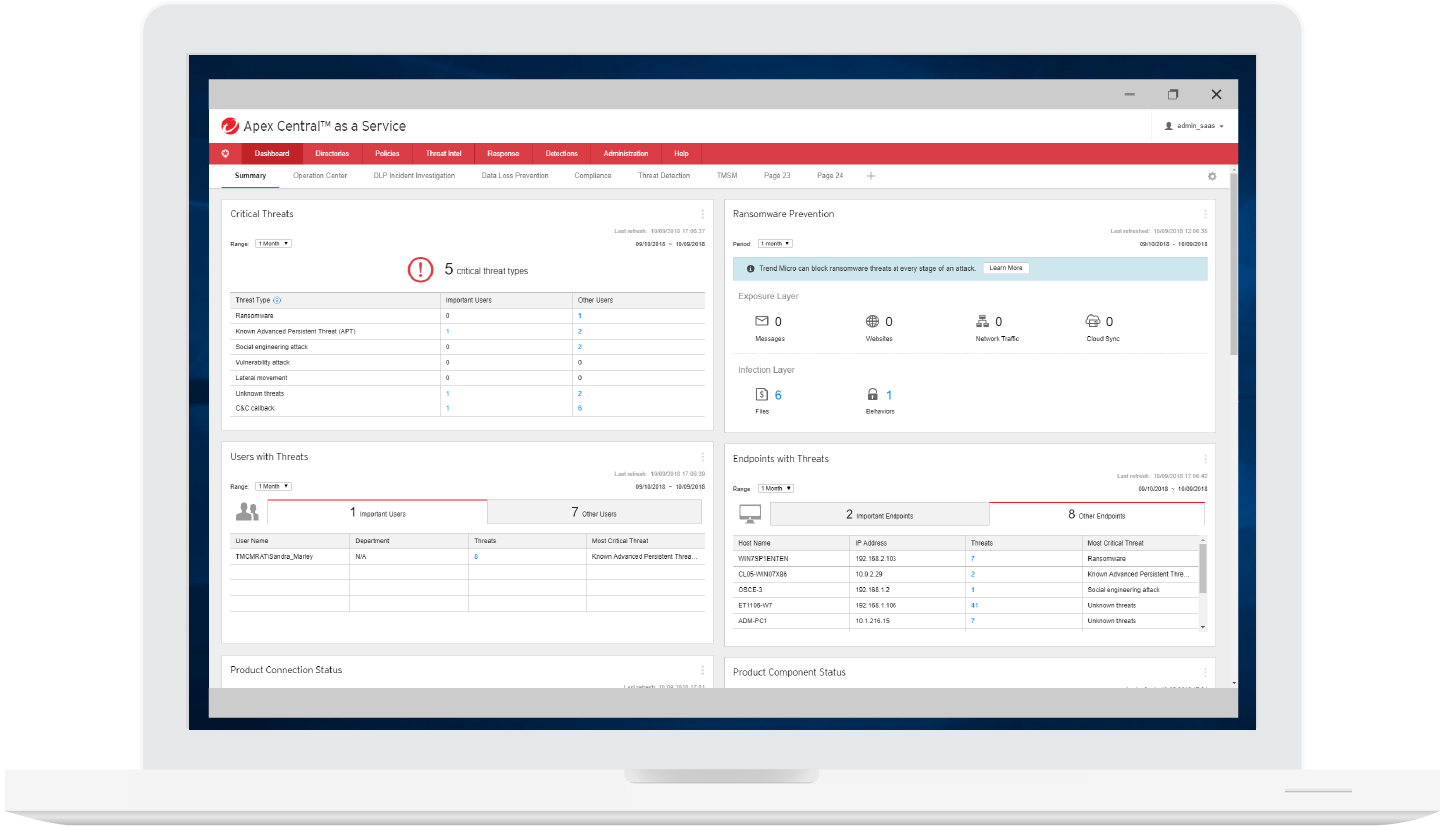1440x826 pixels.
Task: Open Critical Threats widget options menu
Action: [703, 214]
